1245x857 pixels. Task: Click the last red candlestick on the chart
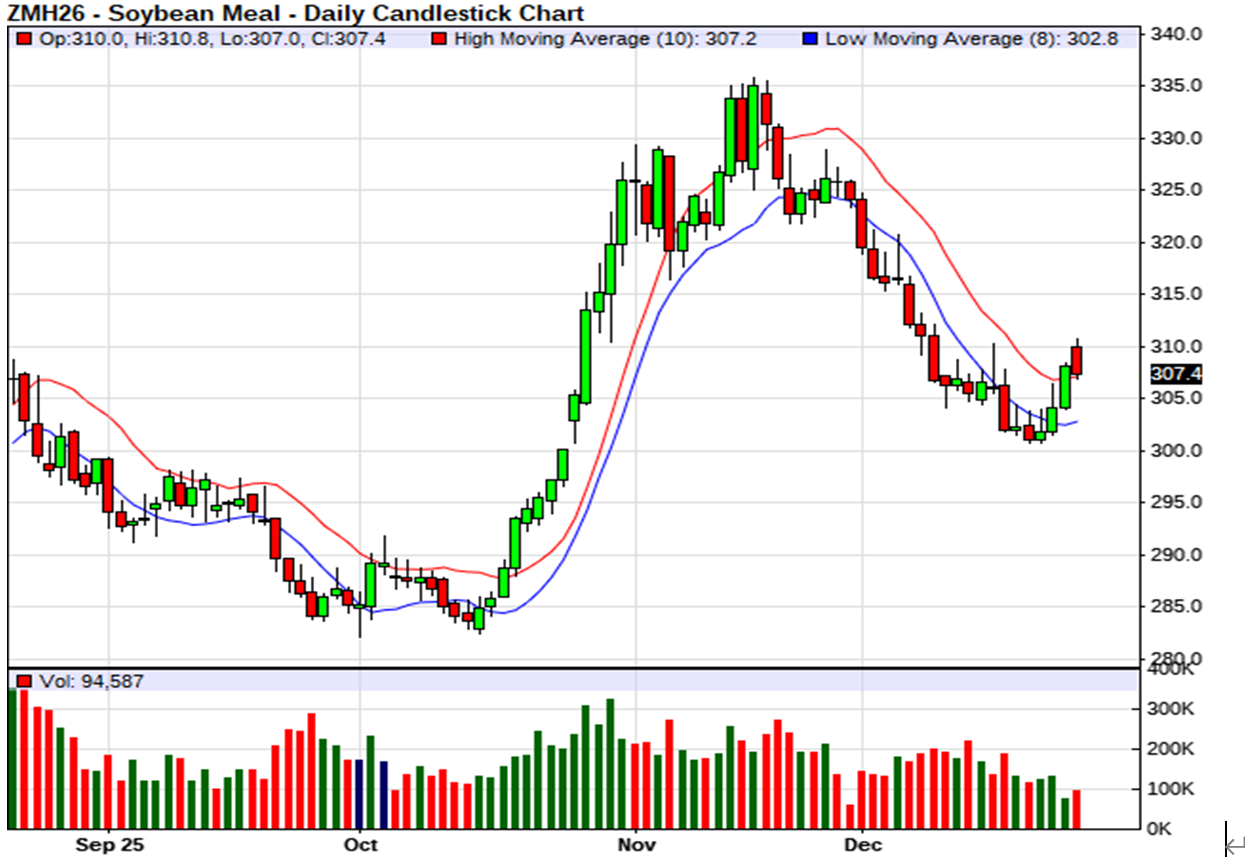click(1076, 360)
